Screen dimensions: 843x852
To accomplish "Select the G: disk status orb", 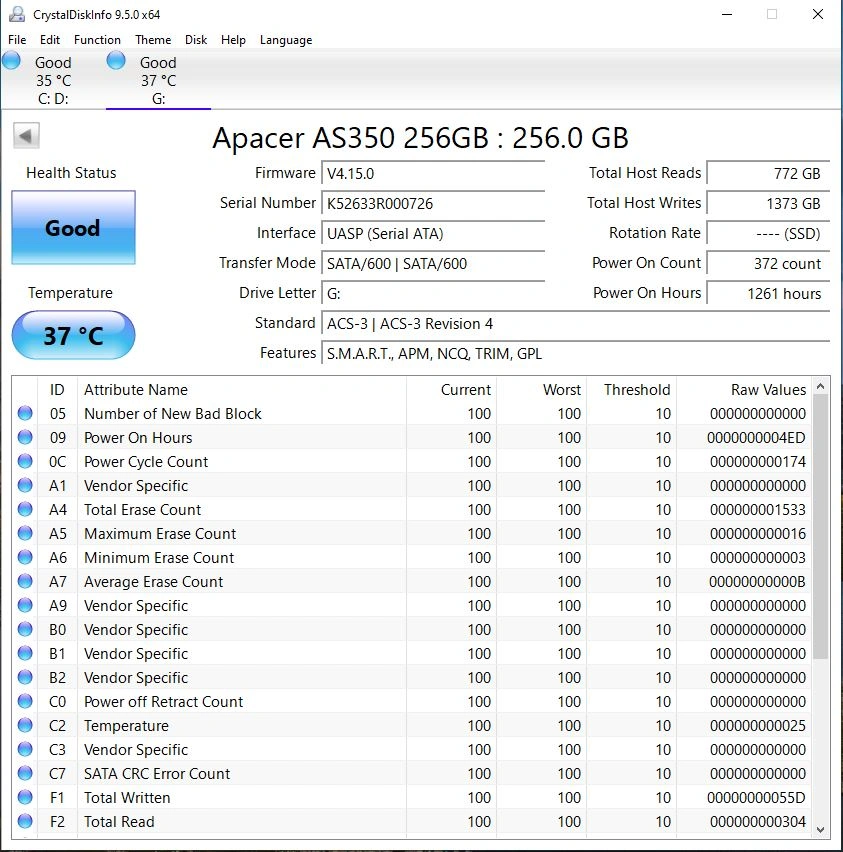I will pos(117,61).
